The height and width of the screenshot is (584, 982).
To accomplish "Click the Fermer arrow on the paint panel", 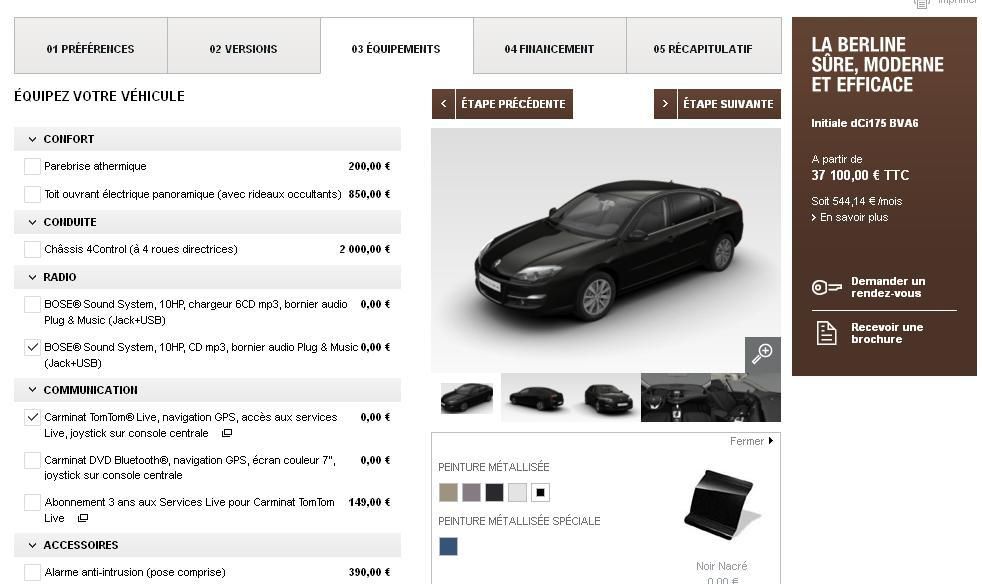I will [770, 441].
